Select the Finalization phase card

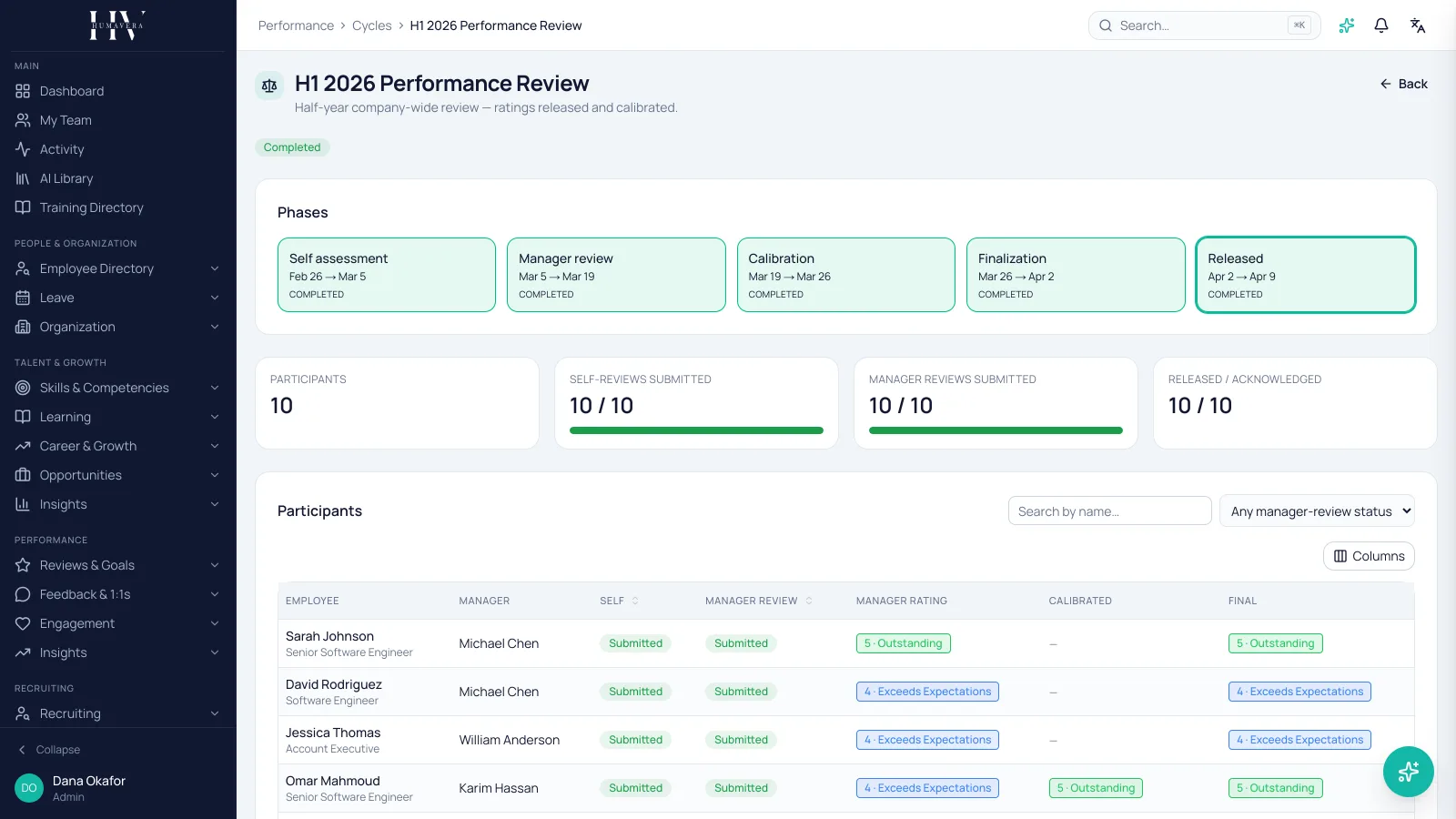(x=1076, y=275)
